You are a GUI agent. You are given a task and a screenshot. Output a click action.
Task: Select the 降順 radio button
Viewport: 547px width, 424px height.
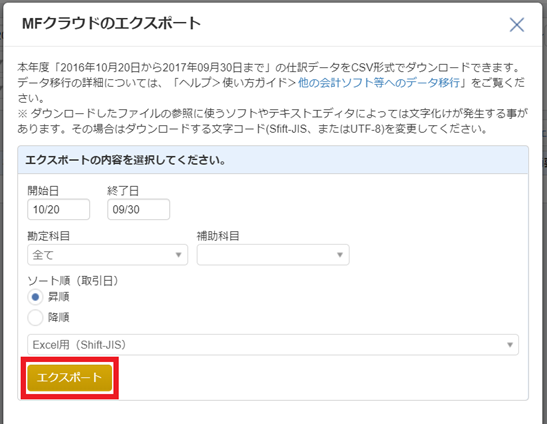(35, 317)
